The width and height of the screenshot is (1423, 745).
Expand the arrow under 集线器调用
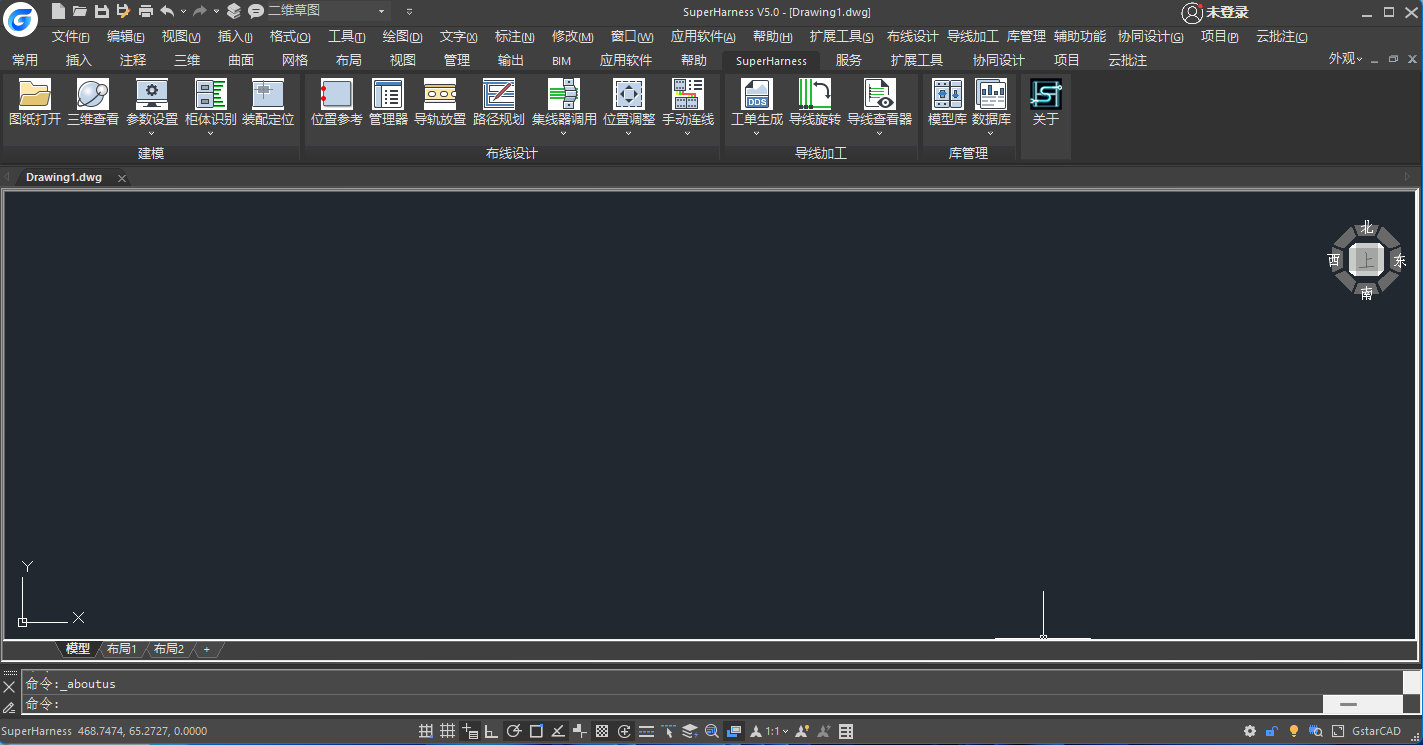(564, 133)
